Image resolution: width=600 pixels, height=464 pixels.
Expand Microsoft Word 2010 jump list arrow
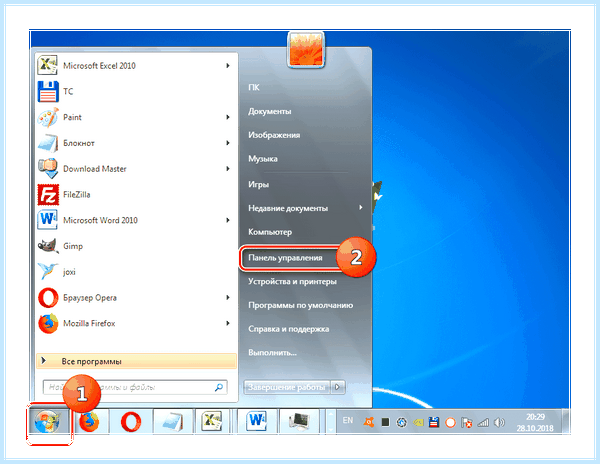[x=228, y=220]
